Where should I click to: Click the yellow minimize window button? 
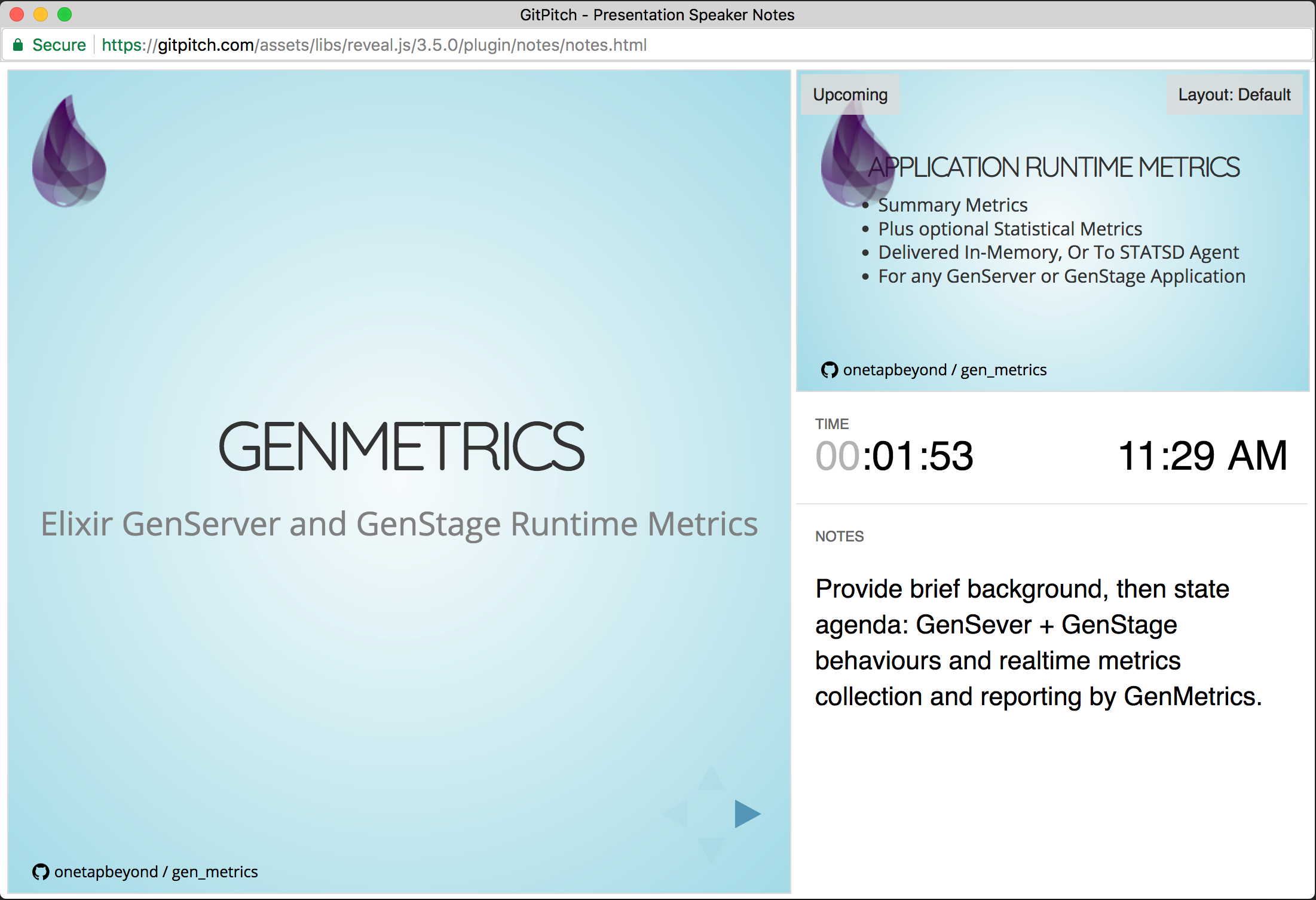coord(41,14)
